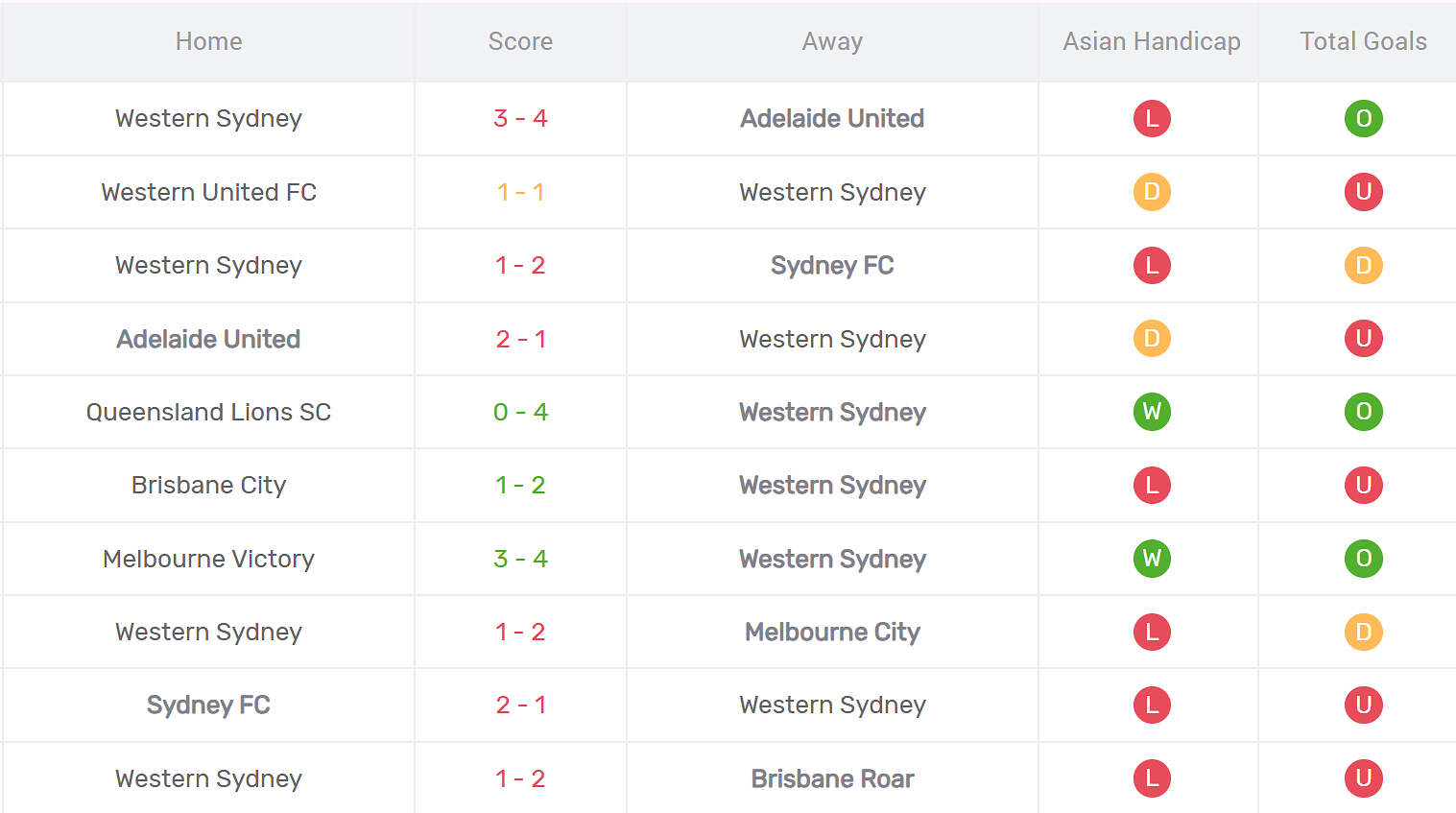Open the Melbourne City team link
The width and height of the screenshot is (1456, 813).
(832, 632)
